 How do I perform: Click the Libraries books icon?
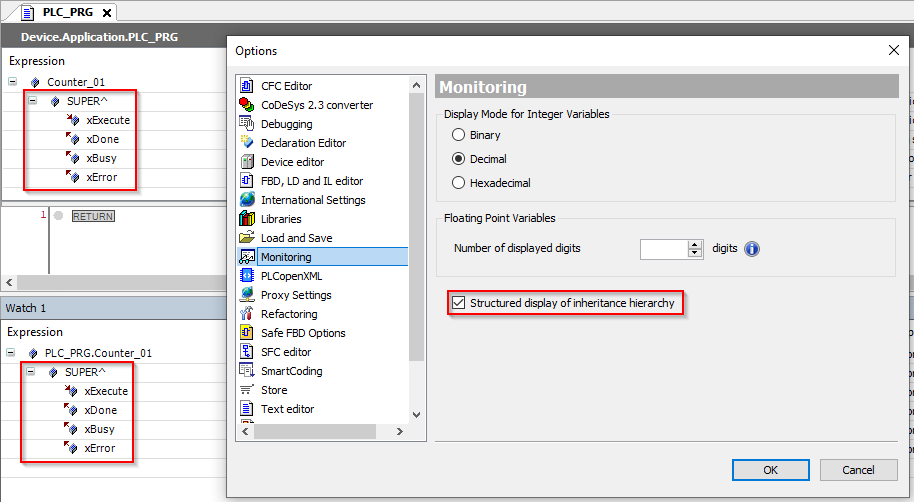(247, 219)
